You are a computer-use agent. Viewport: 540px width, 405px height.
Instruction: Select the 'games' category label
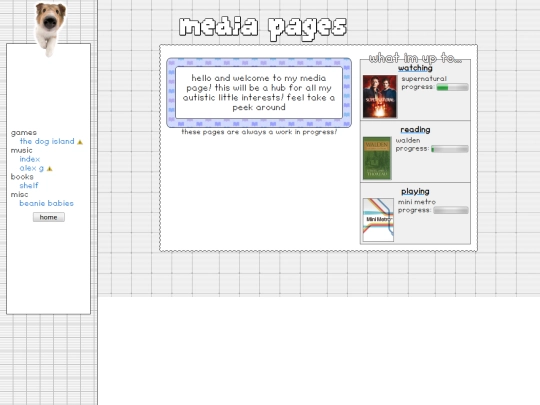click(24, 133)
